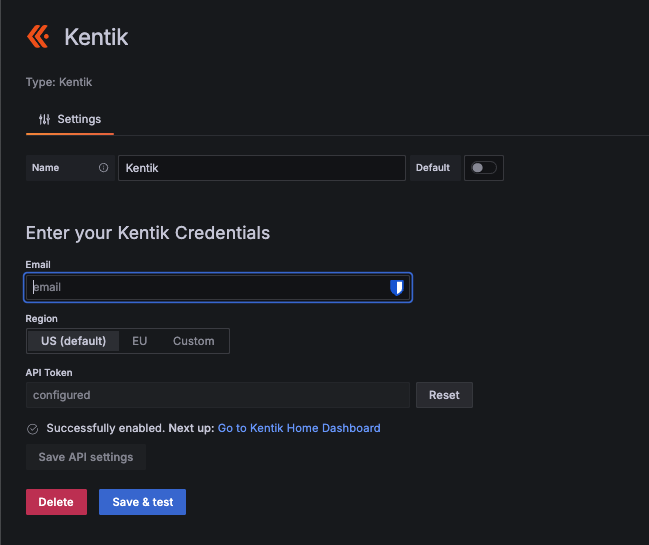
Task: Click the Save & test button
Action: pos(142,502)
